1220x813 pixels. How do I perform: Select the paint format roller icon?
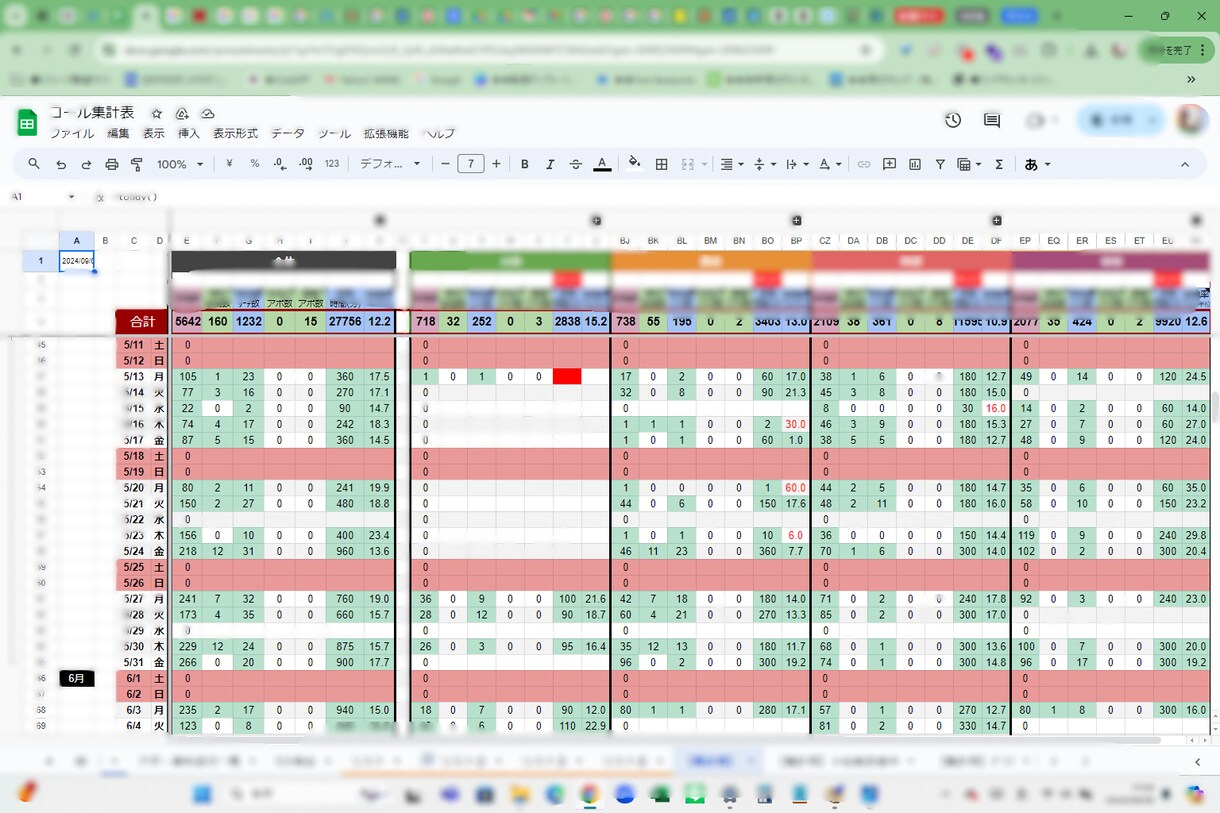coord(137,164)
